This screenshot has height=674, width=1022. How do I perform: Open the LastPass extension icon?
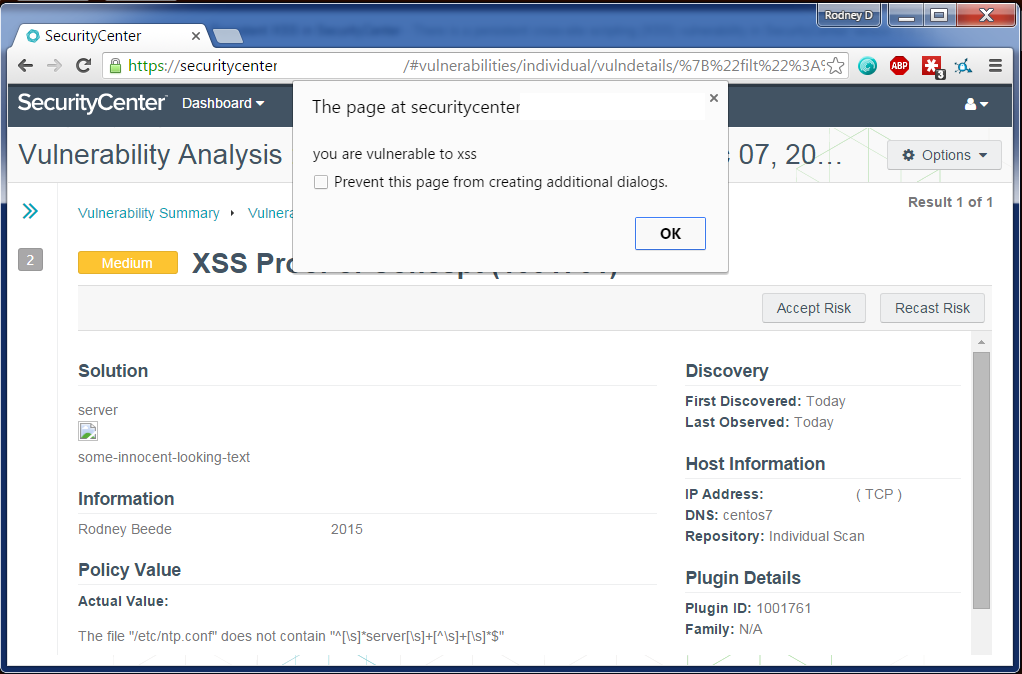933,66
